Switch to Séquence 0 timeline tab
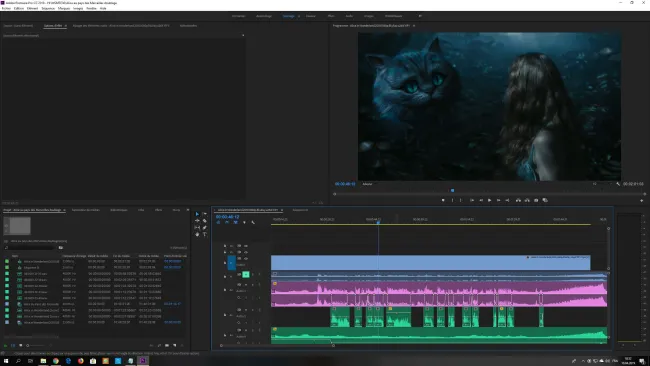 tap(300, 210)
